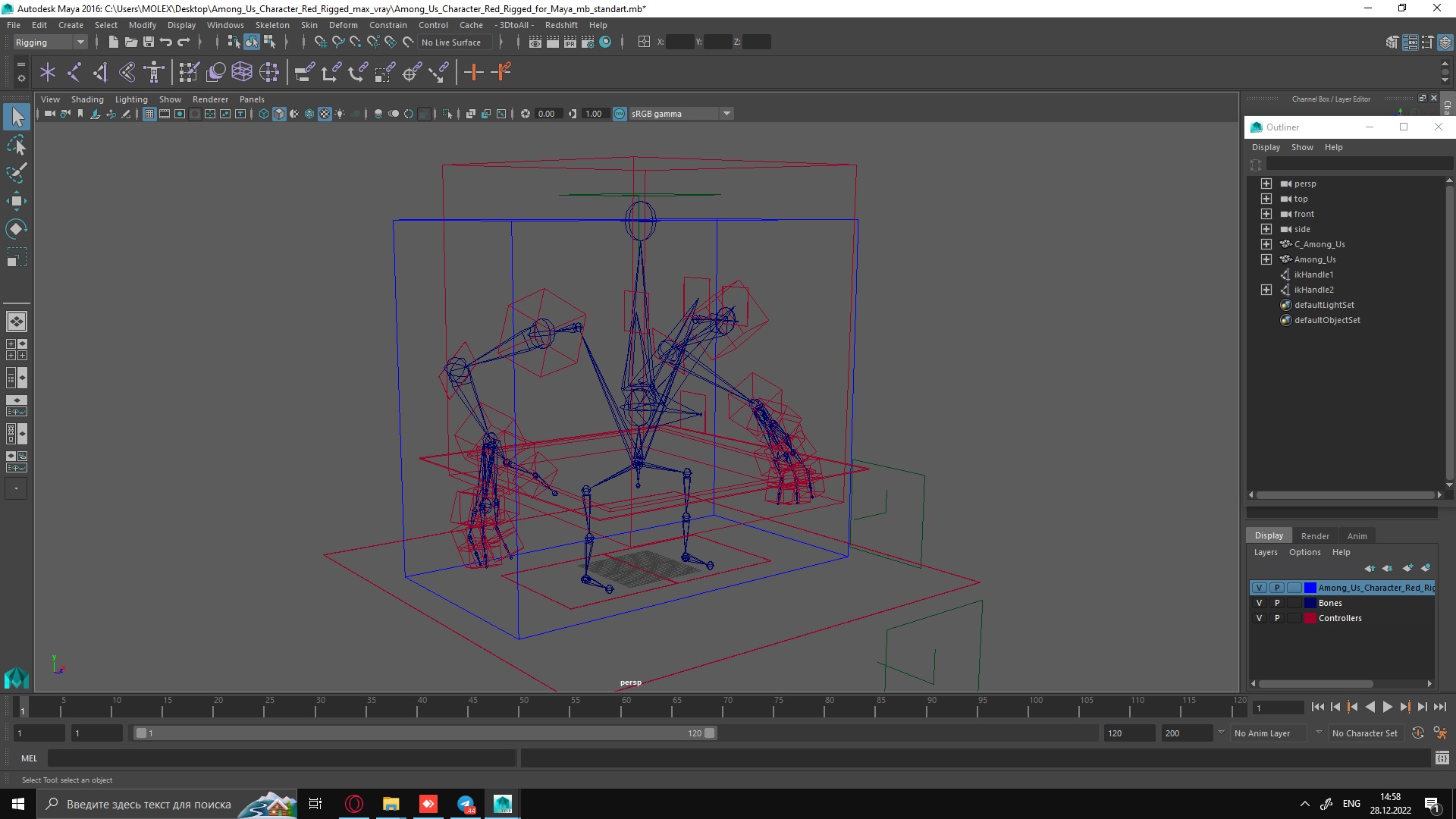Open Layers menu in Layer Editor
This screenshot has height=819, width=1456.
pos(1265,552)
